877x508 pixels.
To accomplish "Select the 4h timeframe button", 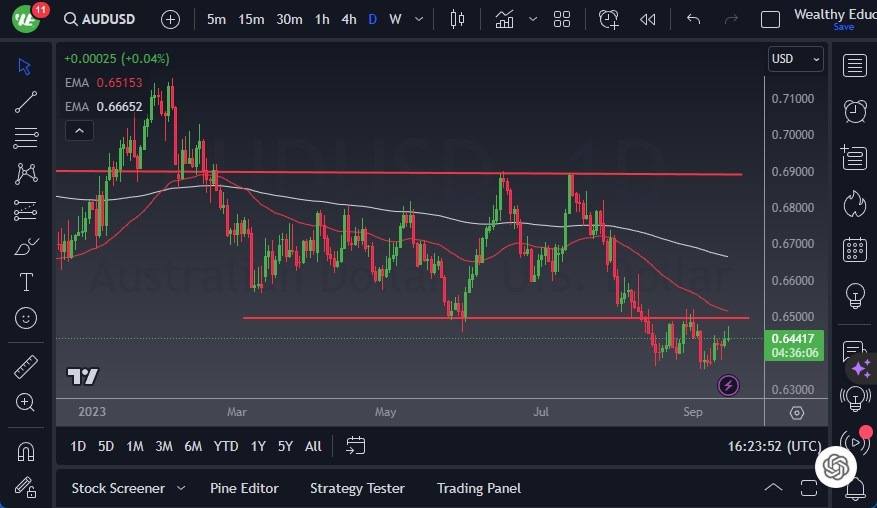I will (348, 19).
